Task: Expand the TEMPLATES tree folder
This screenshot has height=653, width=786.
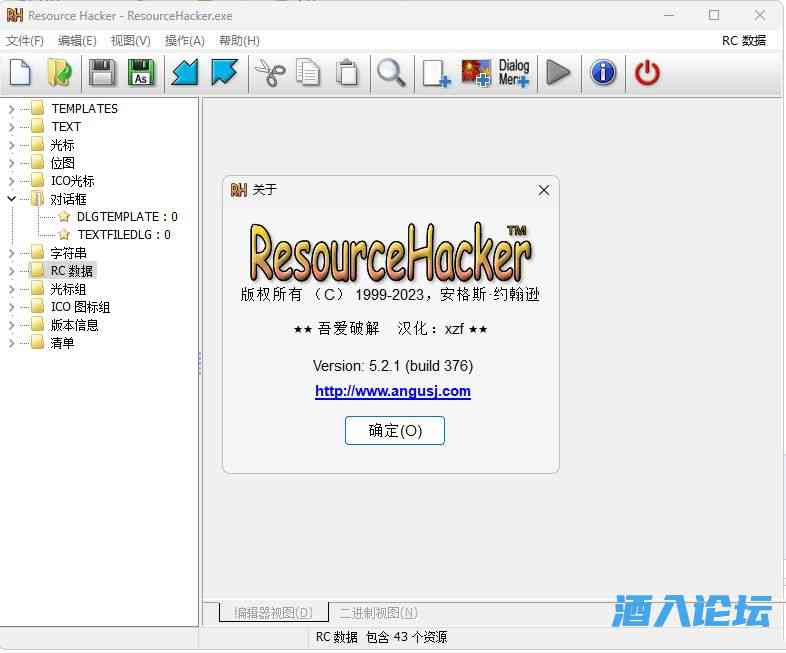Action: pos(11,109)
